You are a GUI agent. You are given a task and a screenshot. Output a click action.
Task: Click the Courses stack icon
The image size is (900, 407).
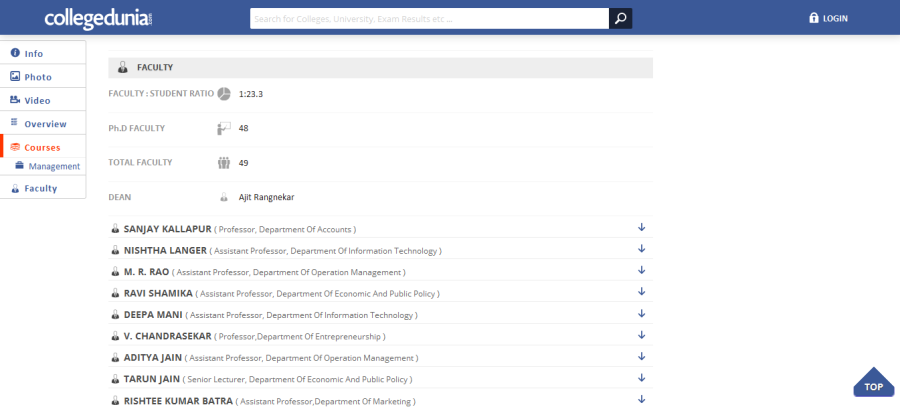click(15, 147)
